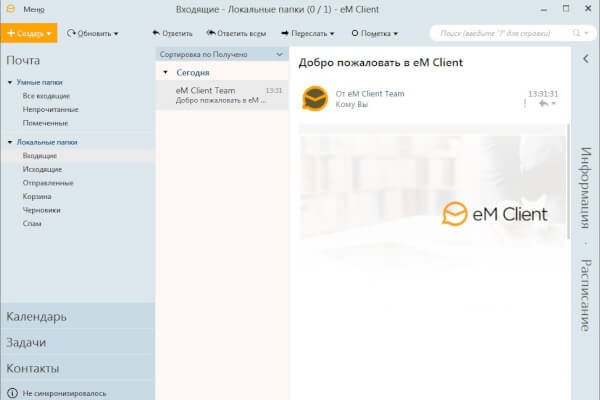The width and height of the screenshot is (600, 400).
Task: Open the Помеченные folder
Action: point(45,123)
